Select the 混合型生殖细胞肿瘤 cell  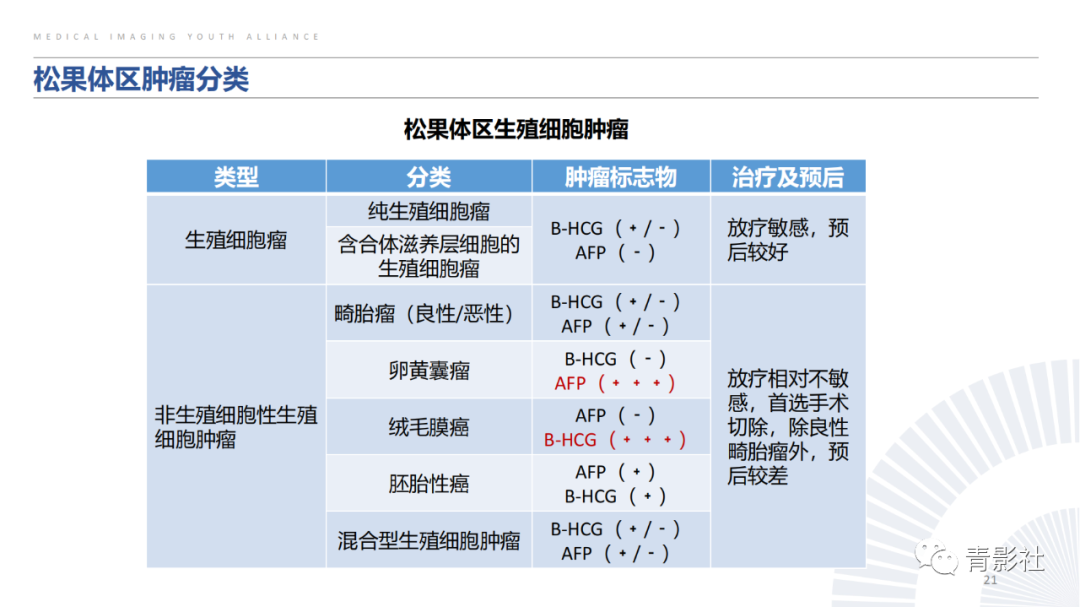click(428, 540)
